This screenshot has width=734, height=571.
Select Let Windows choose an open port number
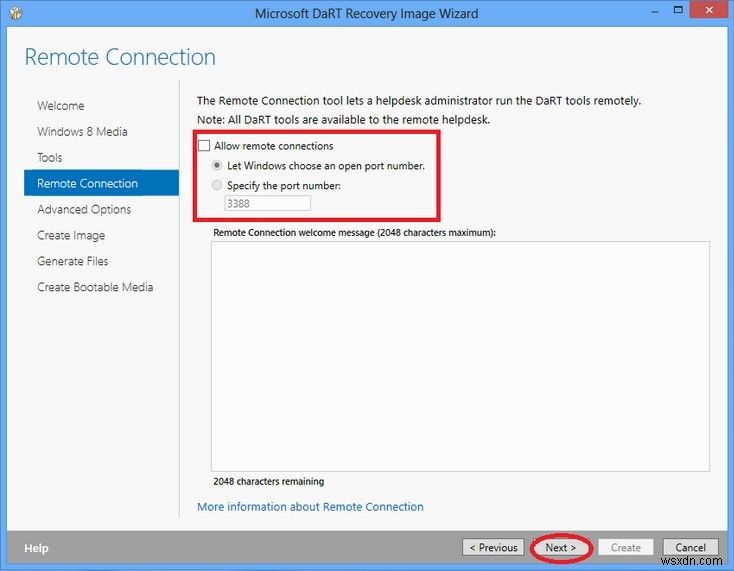click(x=217, y=165)
